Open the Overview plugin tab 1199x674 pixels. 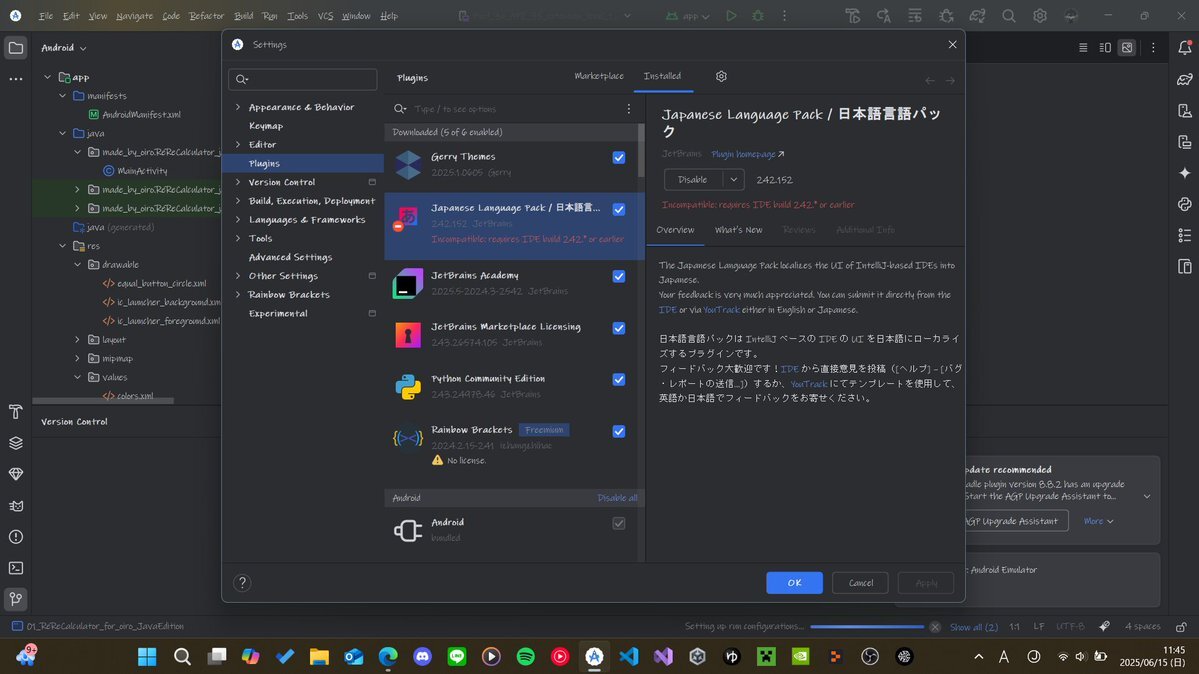(675, 230)
